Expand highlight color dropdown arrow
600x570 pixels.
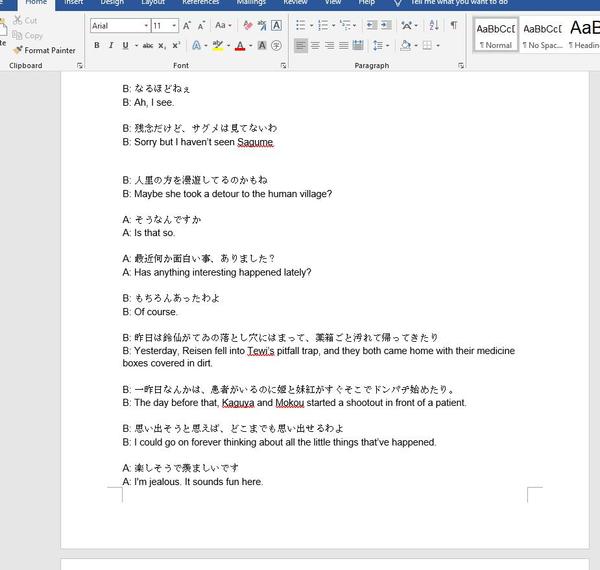coord(228,46)
